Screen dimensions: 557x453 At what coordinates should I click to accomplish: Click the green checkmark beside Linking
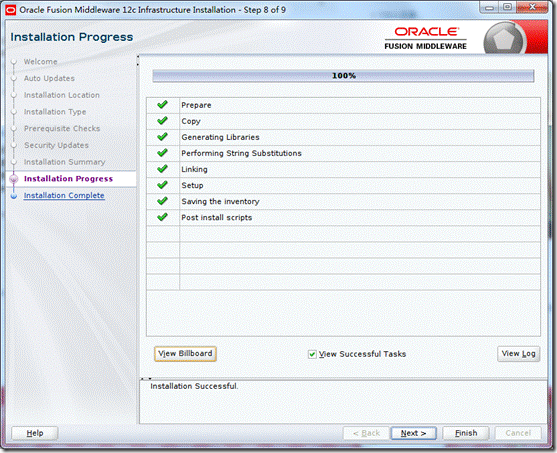162,169
